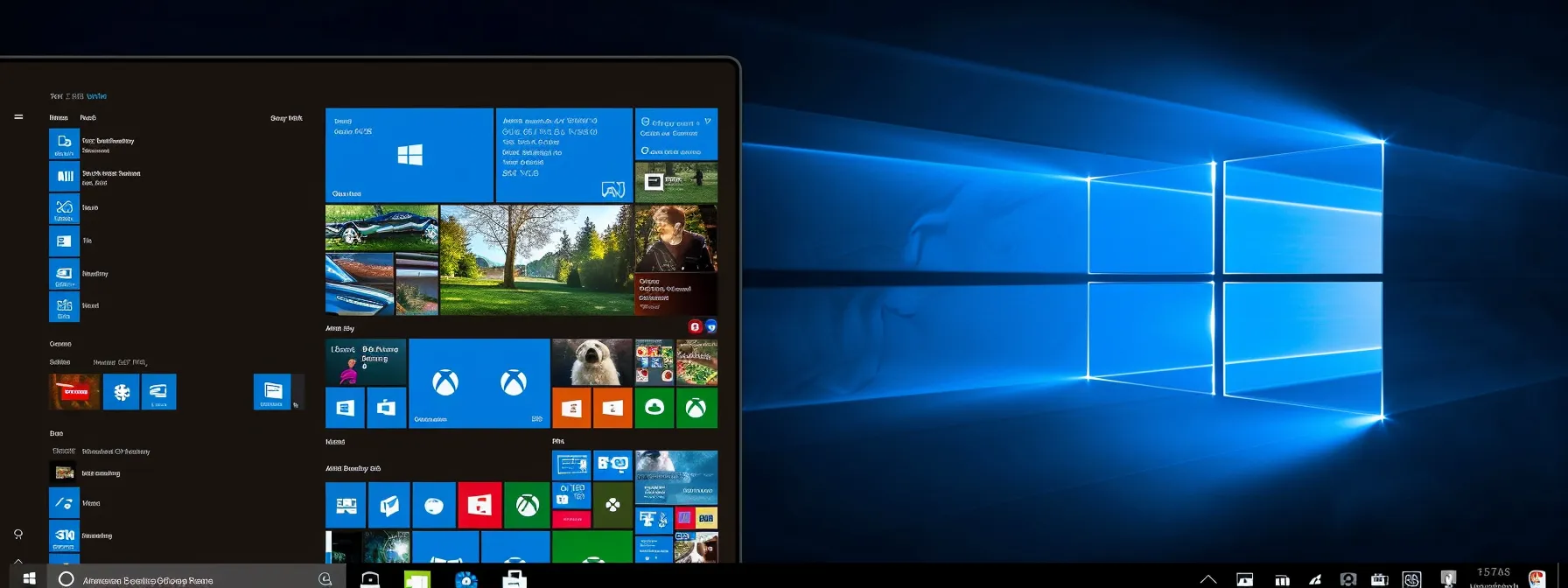
Task: Click the lightbulb icon on the left rail
Action: pyautogui.click(x=18, y=534)
